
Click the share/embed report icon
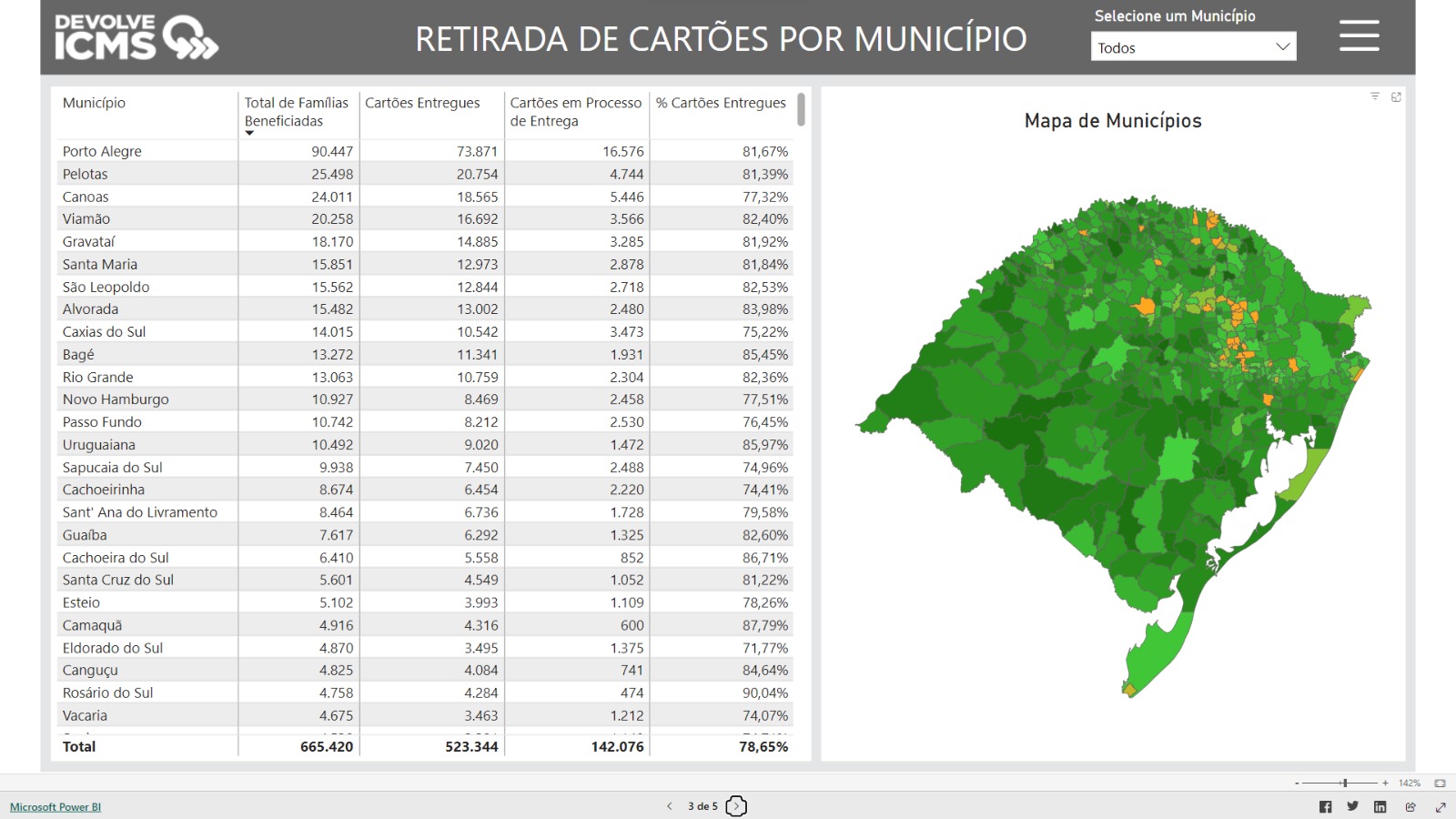point(1410,807)
